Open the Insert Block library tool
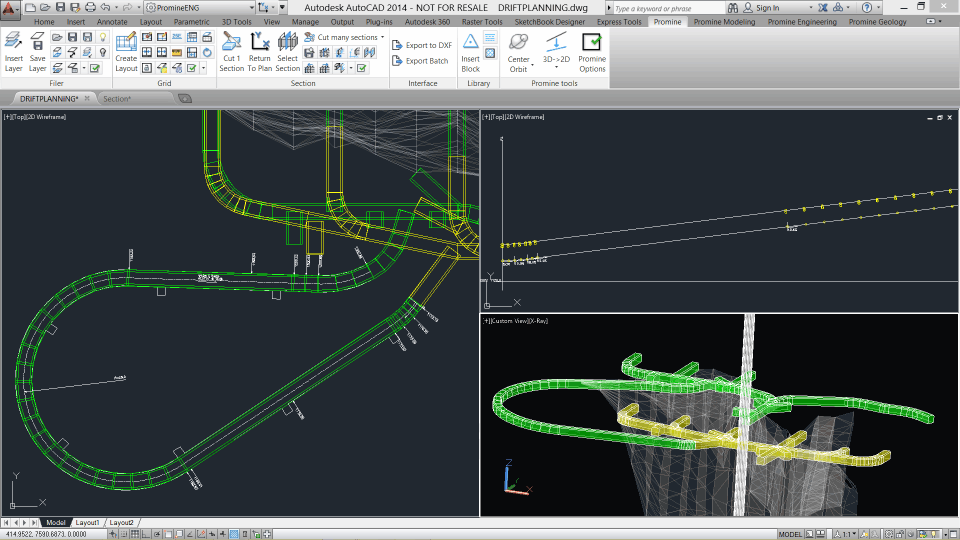This screenshot has height=540, width=960. point(470,50)
